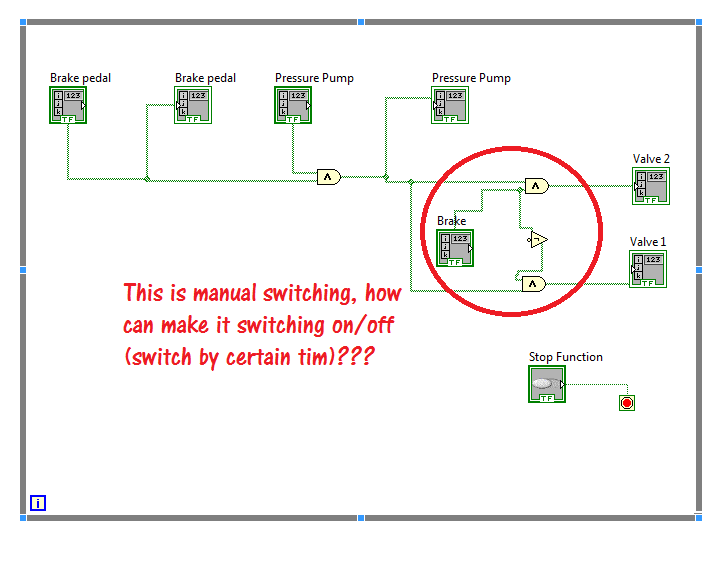Click the top-center loop resize handle
The image size is (727, 563).
point(361,22)
